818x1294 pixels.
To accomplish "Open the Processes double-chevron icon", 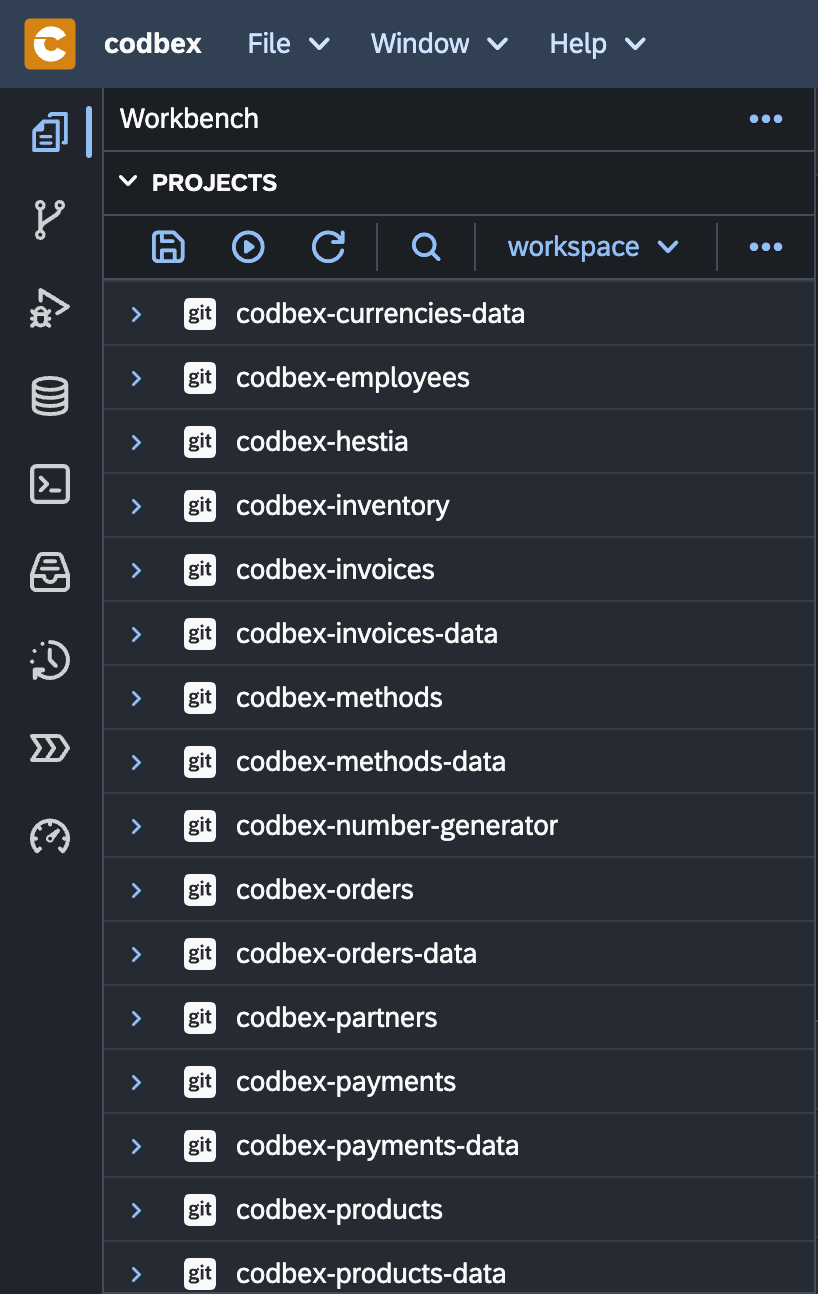I will tap(50, 748).
